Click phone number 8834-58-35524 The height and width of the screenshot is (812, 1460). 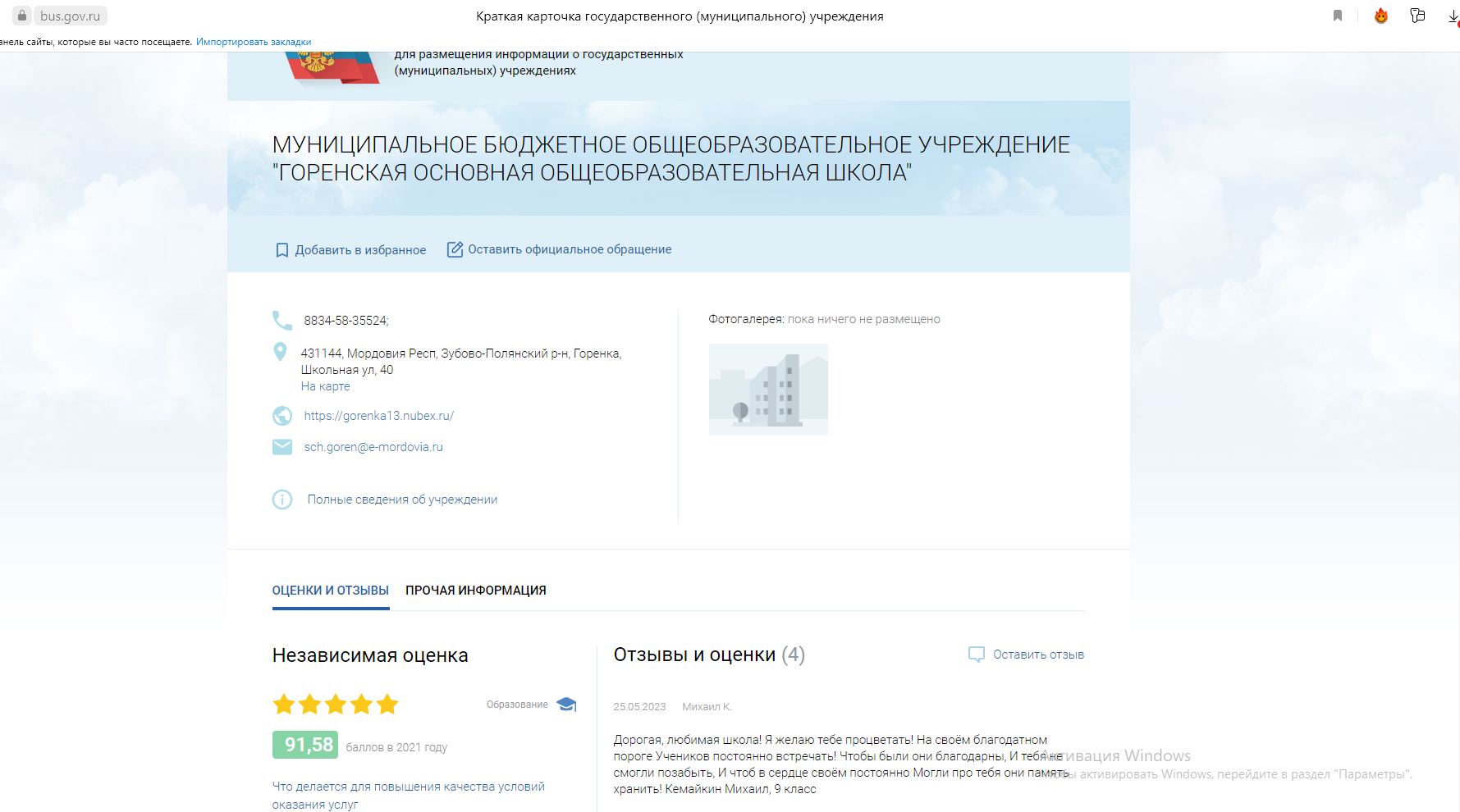346,321
